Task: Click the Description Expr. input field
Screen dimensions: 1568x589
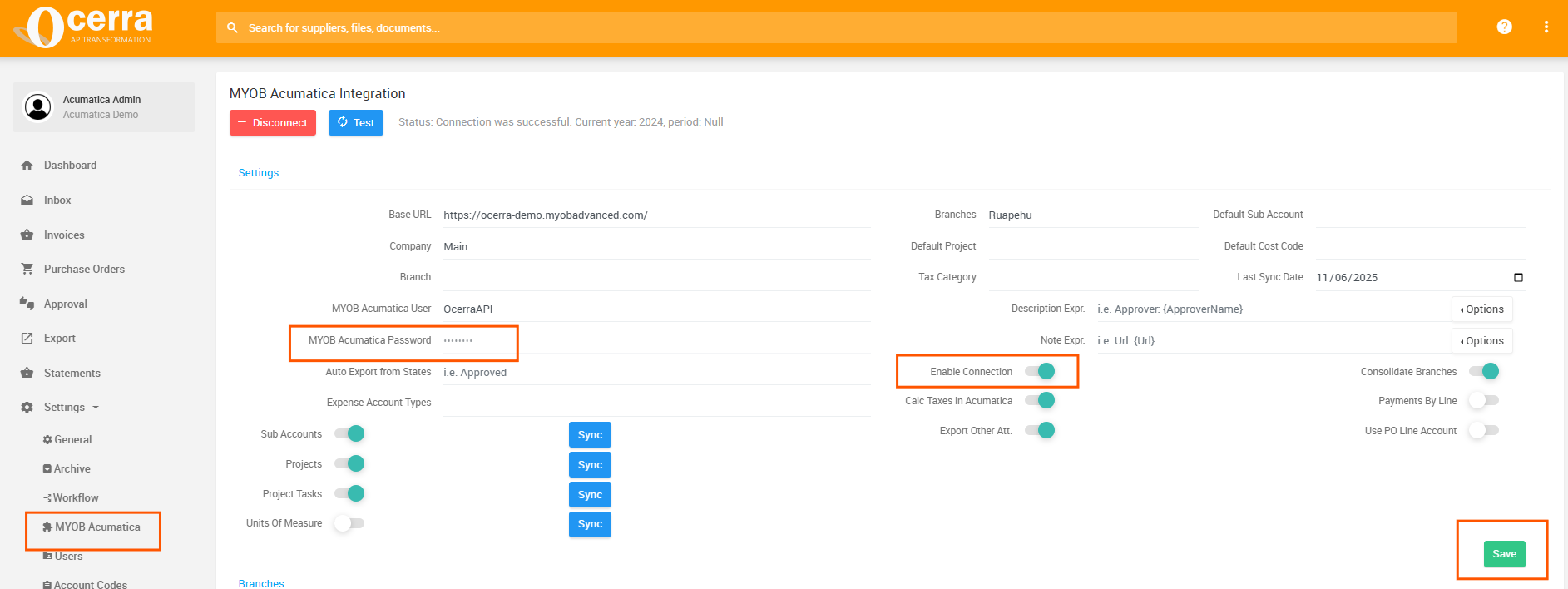Action: (x=1273, y=309)
